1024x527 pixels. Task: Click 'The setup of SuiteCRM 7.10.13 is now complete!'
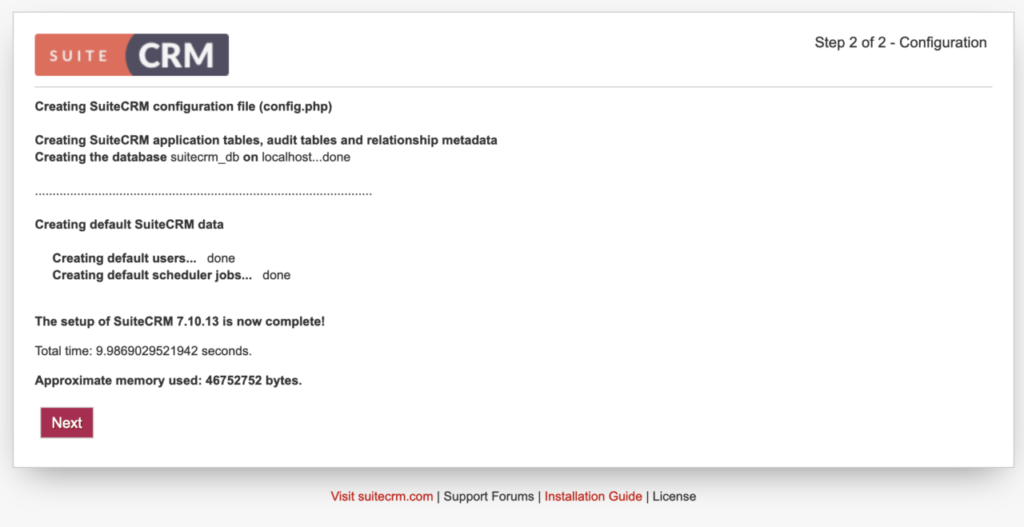pyautogui.click(x=180, y=322)
